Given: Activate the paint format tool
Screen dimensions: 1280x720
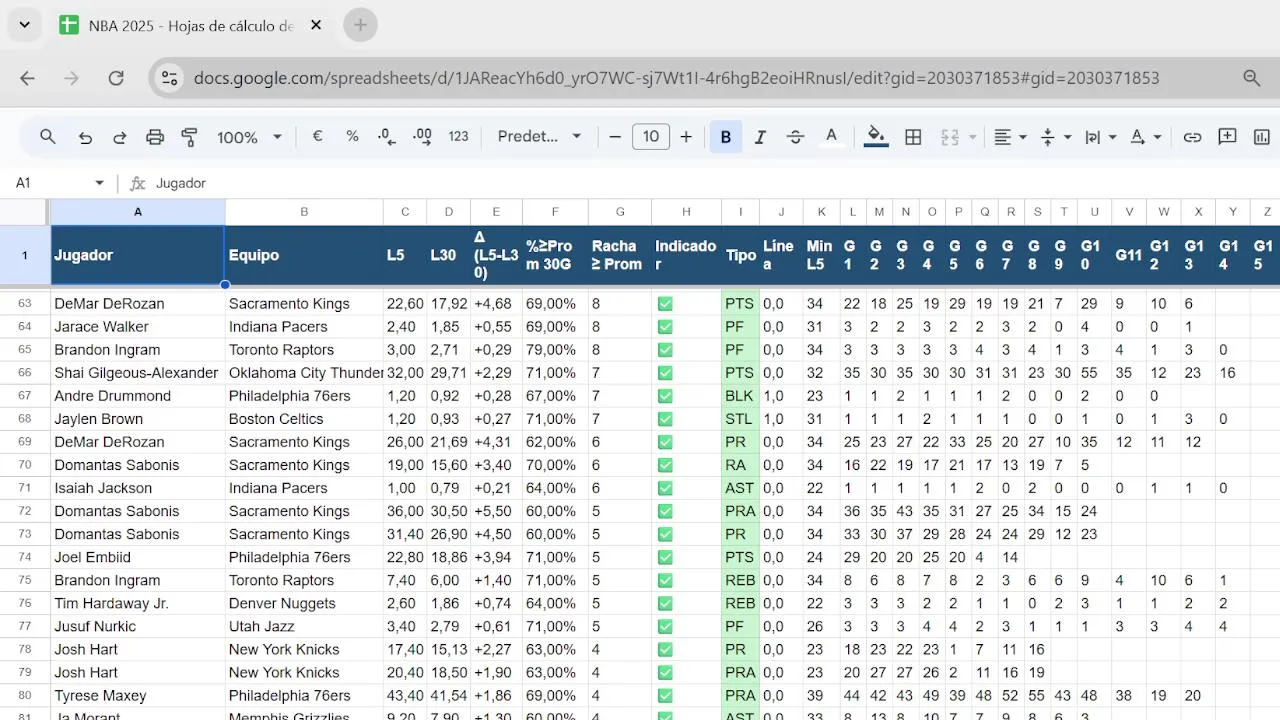Looking at the screenshot, I should pos(189,137).
